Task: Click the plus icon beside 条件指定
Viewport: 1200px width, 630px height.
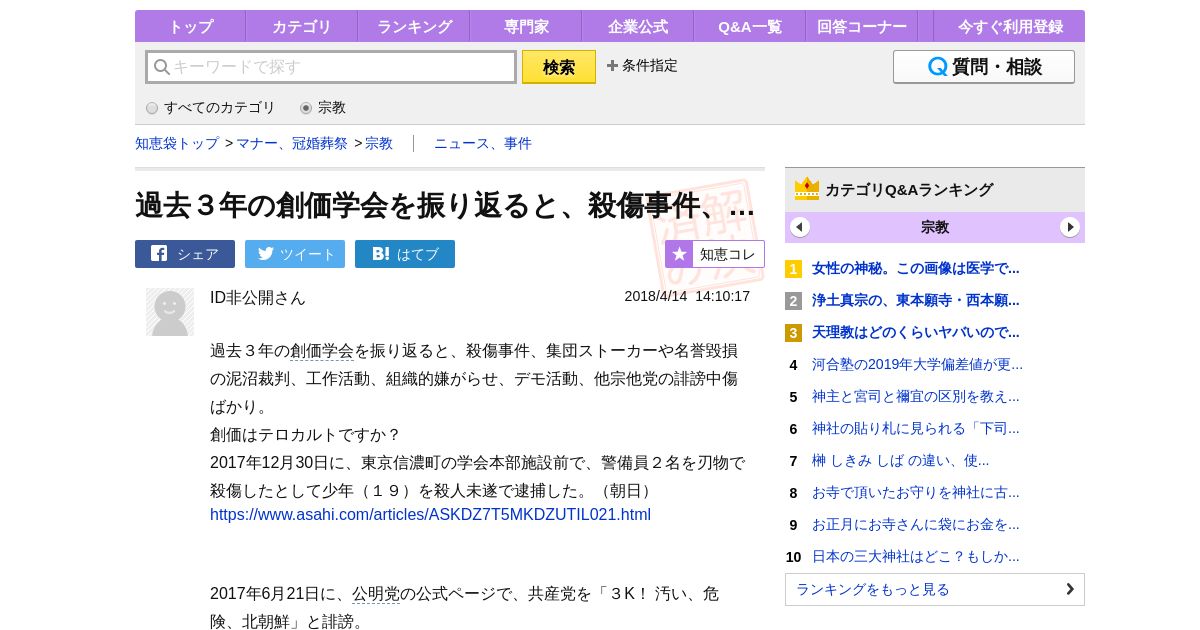Action: [612, 66]
